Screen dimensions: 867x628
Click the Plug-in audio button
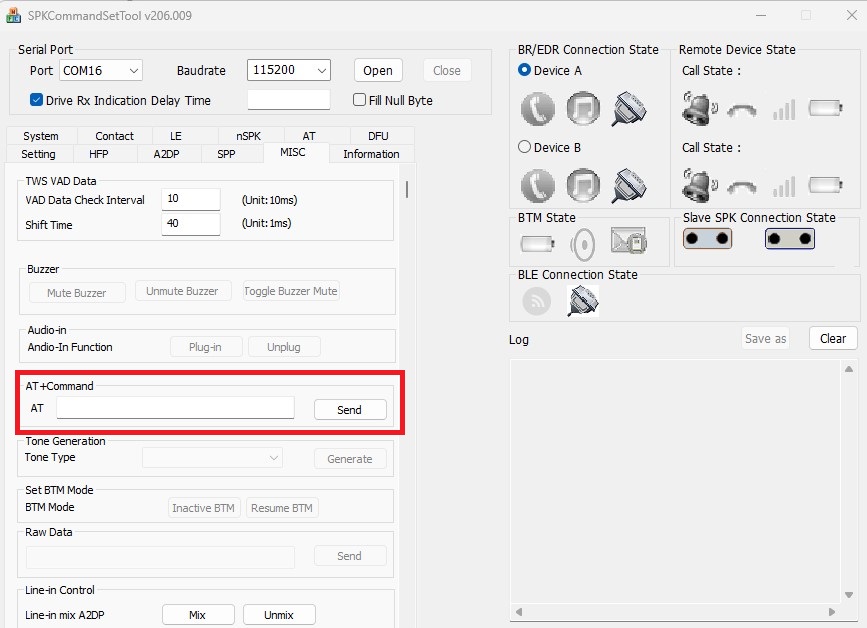(206, 347)
